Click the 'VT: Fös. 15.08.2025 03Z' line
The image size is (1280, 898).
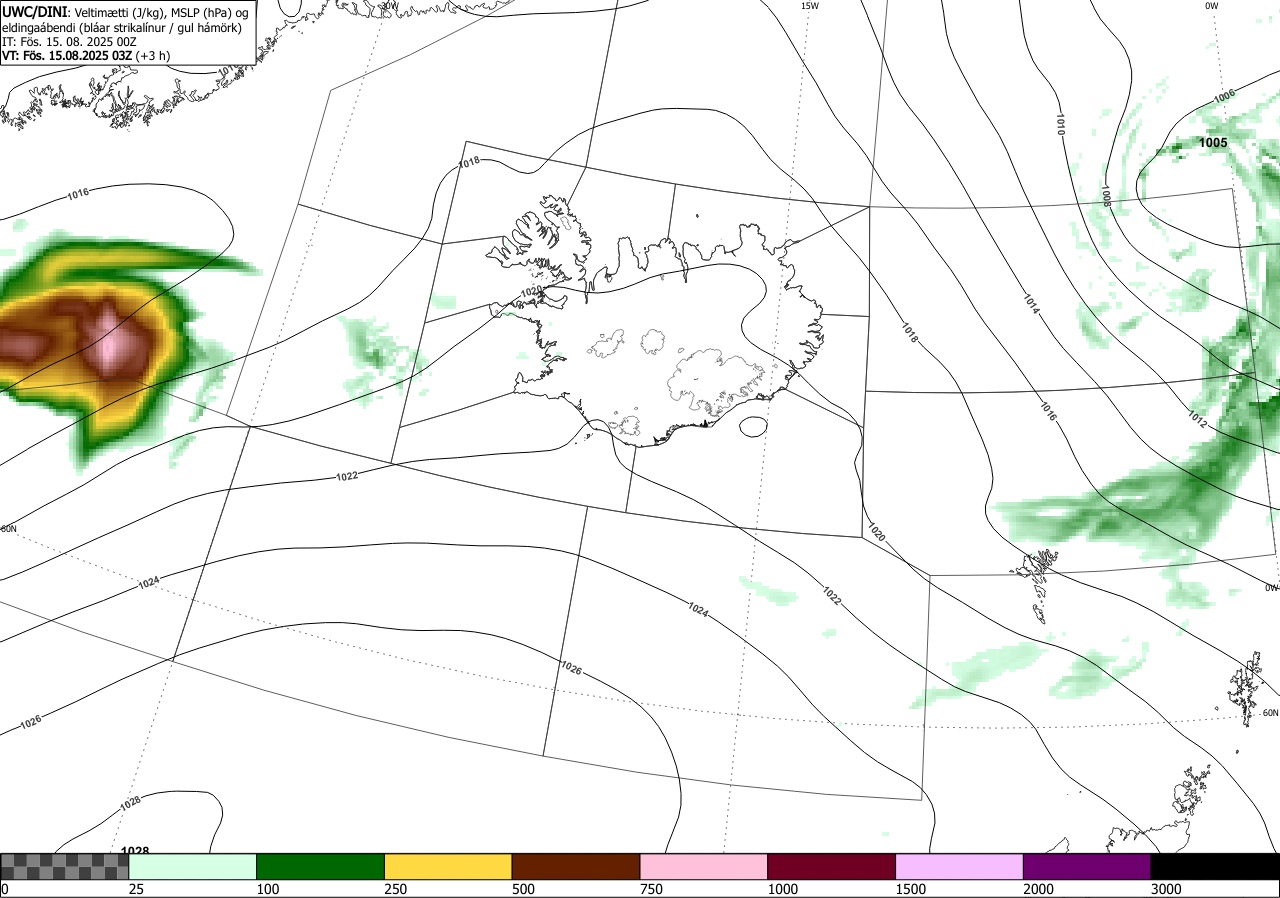pos(66,56)
